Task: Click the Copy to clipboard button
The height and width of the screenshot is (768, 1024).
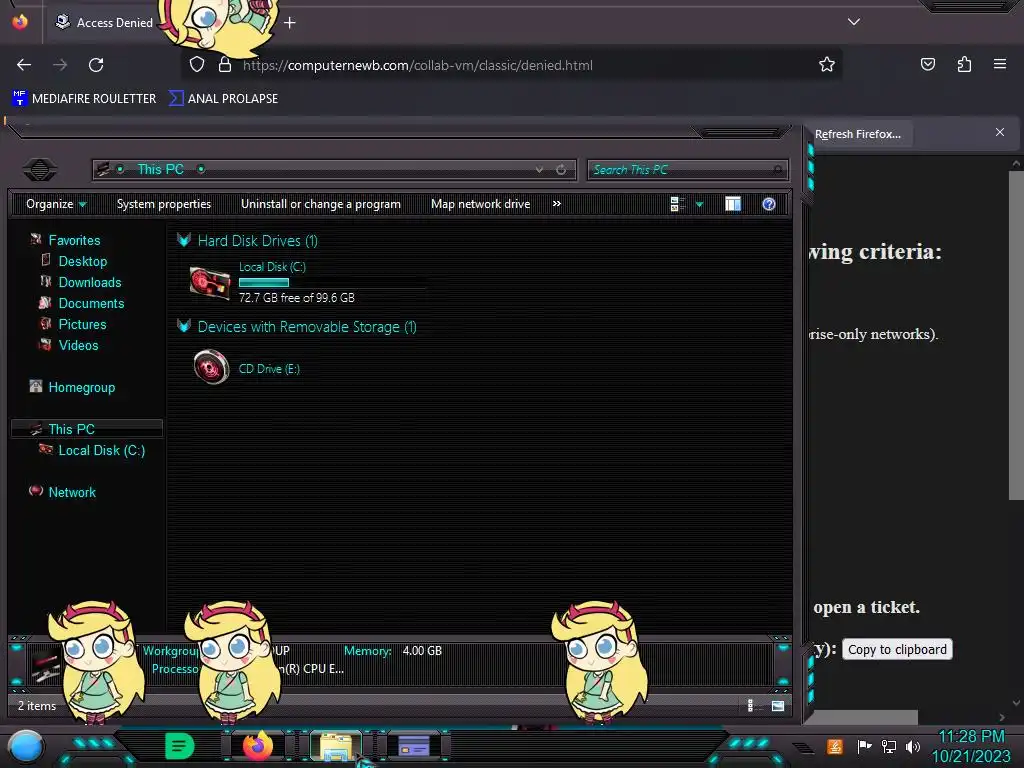Action: coord(897,649)
